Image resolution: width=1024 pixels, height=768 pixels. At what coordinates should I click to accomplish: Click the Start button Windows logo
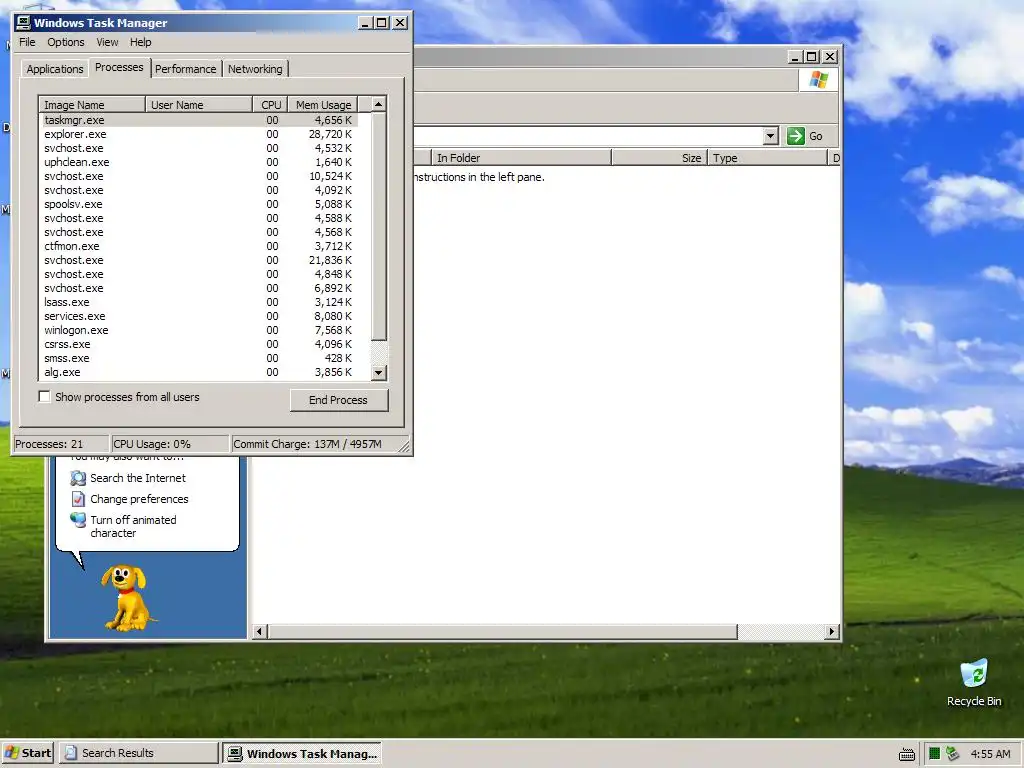pos(12,753)
